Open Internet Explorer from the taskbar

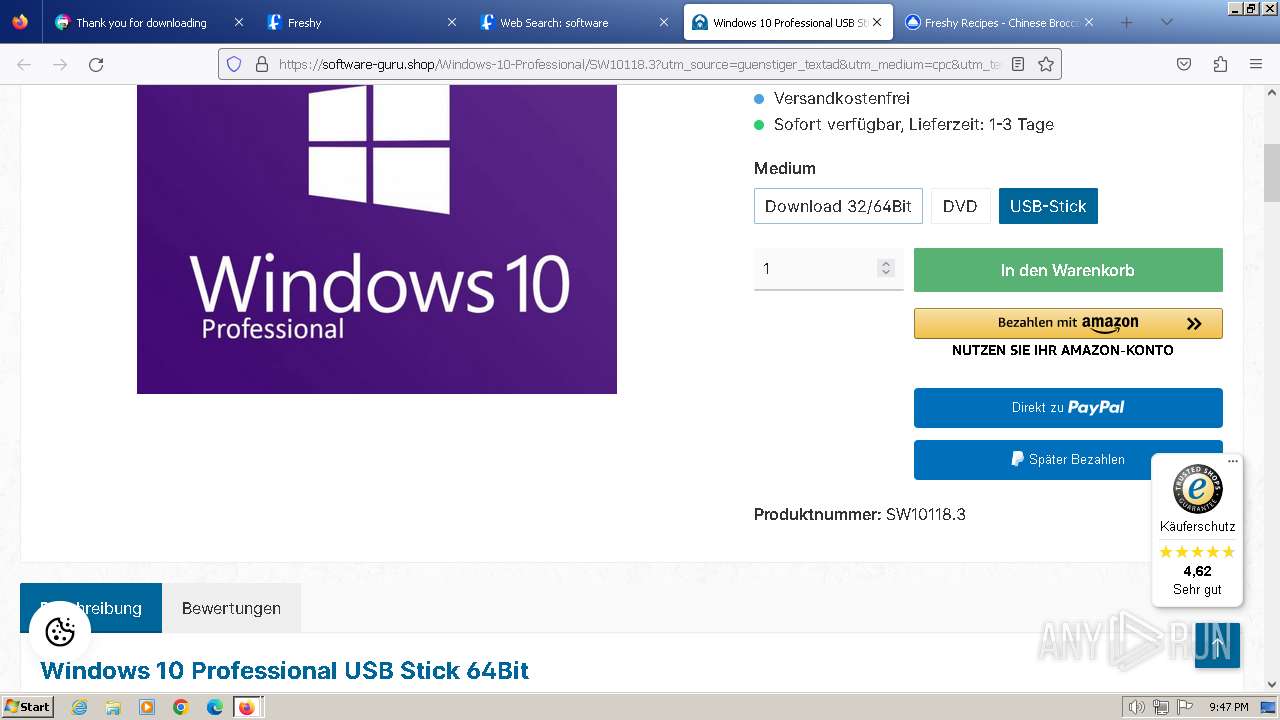point(79,707)
